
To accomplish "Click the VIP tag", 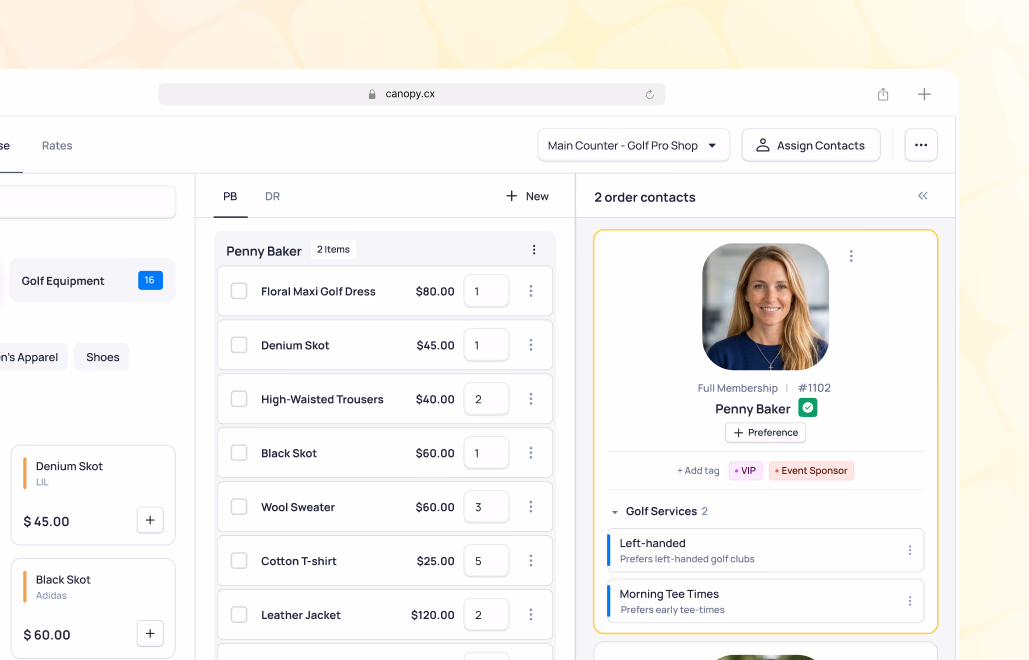I will [746, 471].
